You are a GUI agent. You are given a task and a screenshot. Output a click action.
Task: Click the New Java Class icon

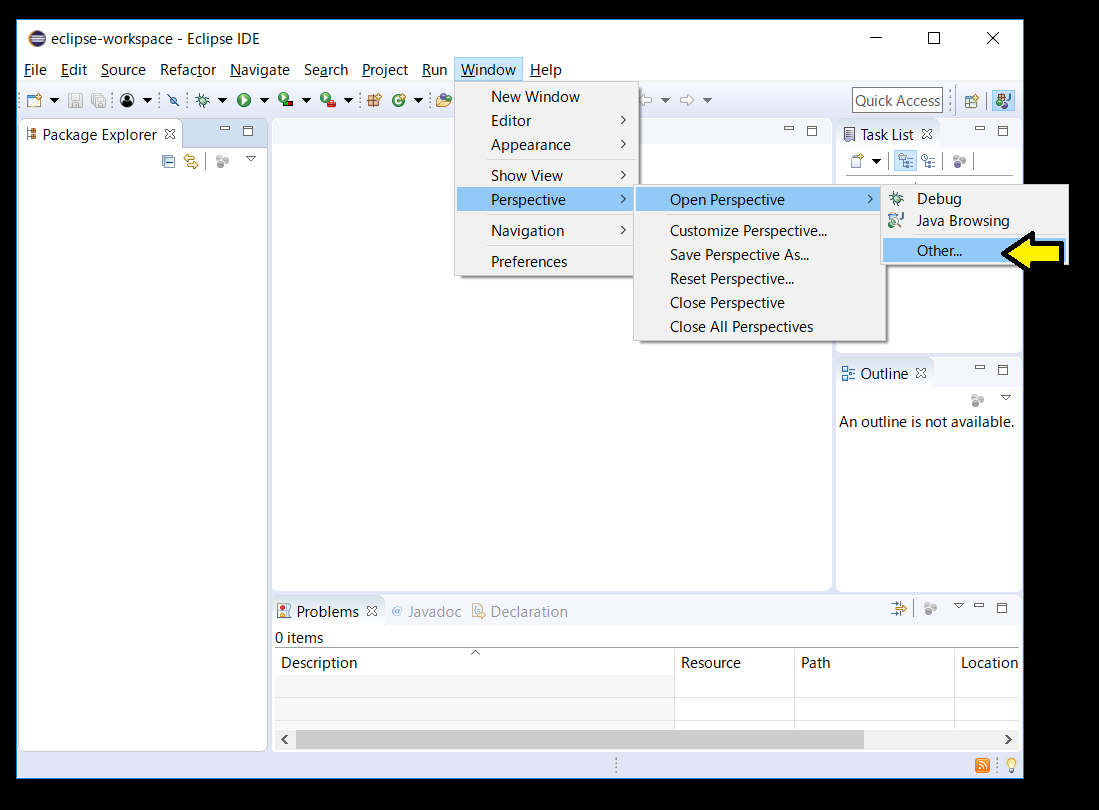coord(399,100)
